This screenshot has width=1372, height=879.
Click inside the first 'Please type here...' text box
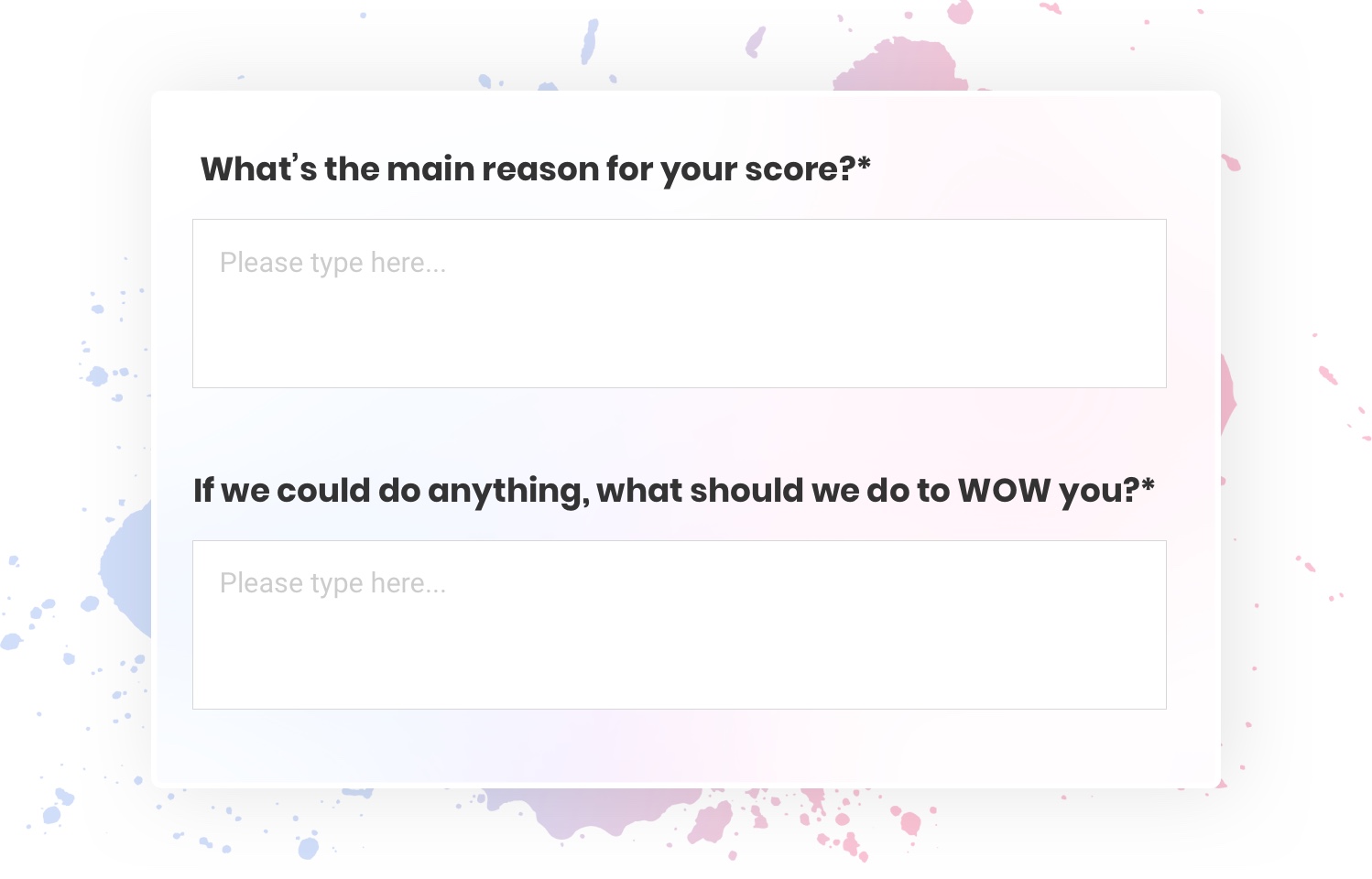[680, 302]
